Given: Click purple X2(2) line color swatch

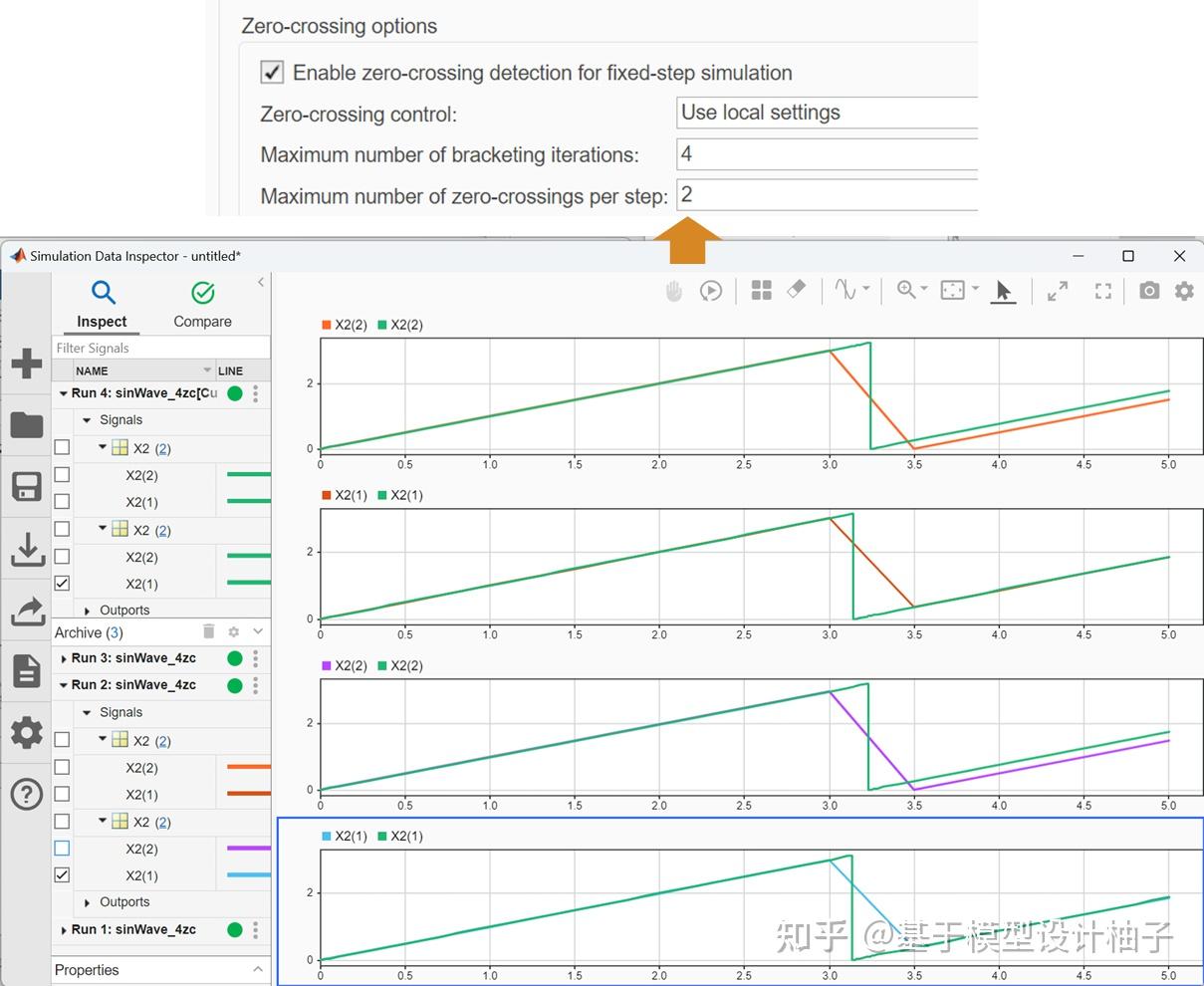Looking at the screenshot, I should tap(248, 849).
